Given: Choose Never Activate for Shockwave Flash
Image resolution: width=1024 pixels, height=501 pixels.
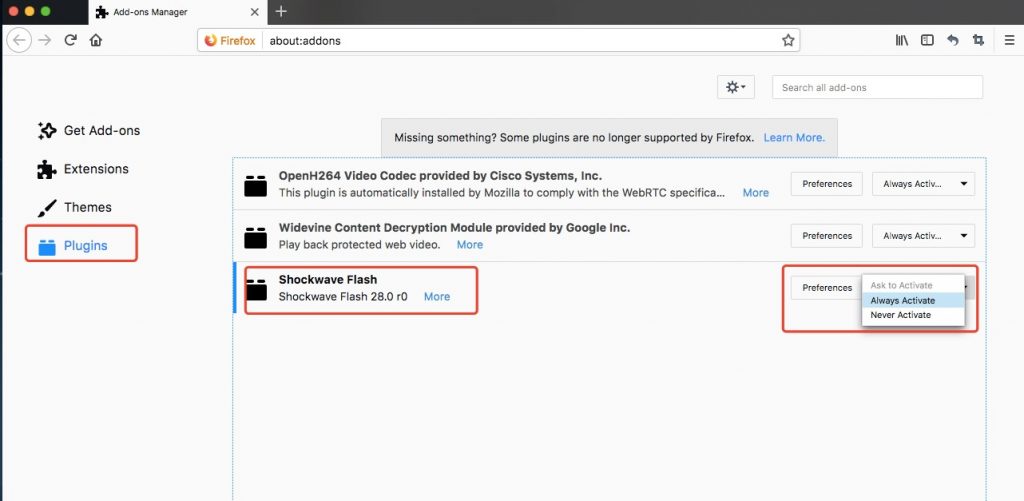Looking at the screenshot, I should (x=900, y=315).
